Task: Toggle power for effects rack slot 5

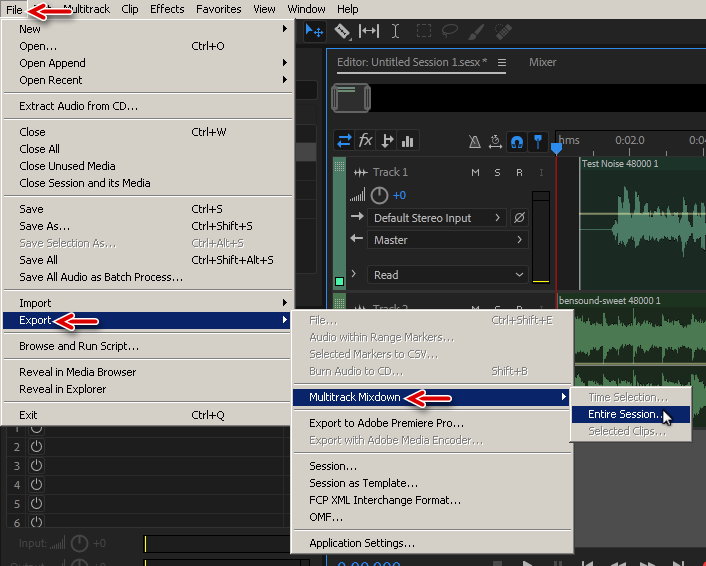Action: 36,503
